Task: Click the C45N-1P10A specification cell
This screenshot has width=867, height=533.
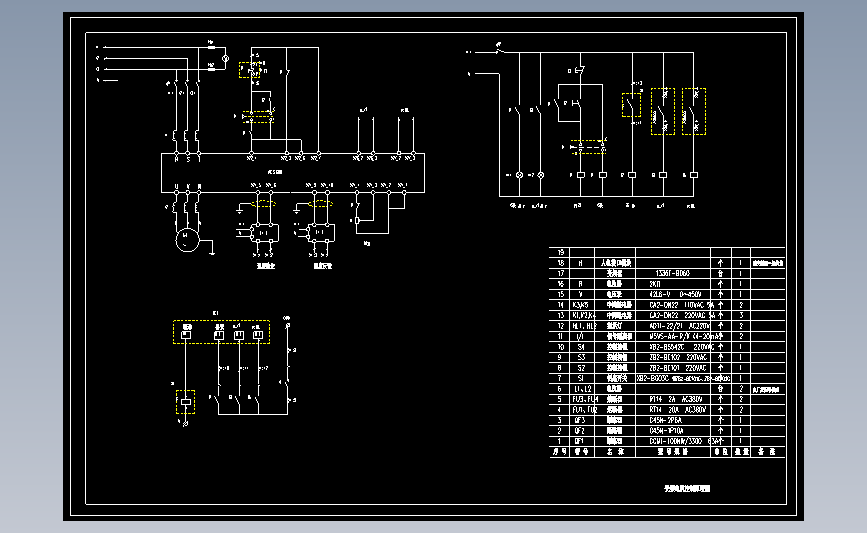Action: [672, 431]
